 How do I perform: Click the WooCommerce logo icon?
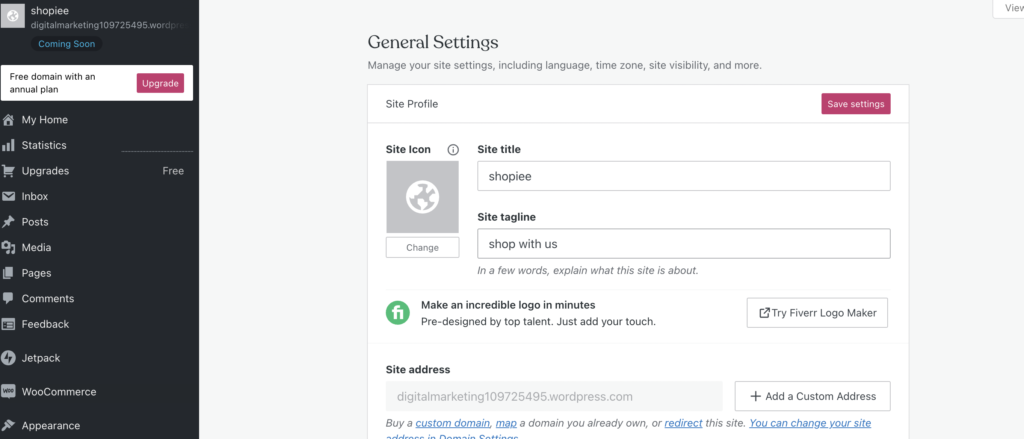point(9,392)
